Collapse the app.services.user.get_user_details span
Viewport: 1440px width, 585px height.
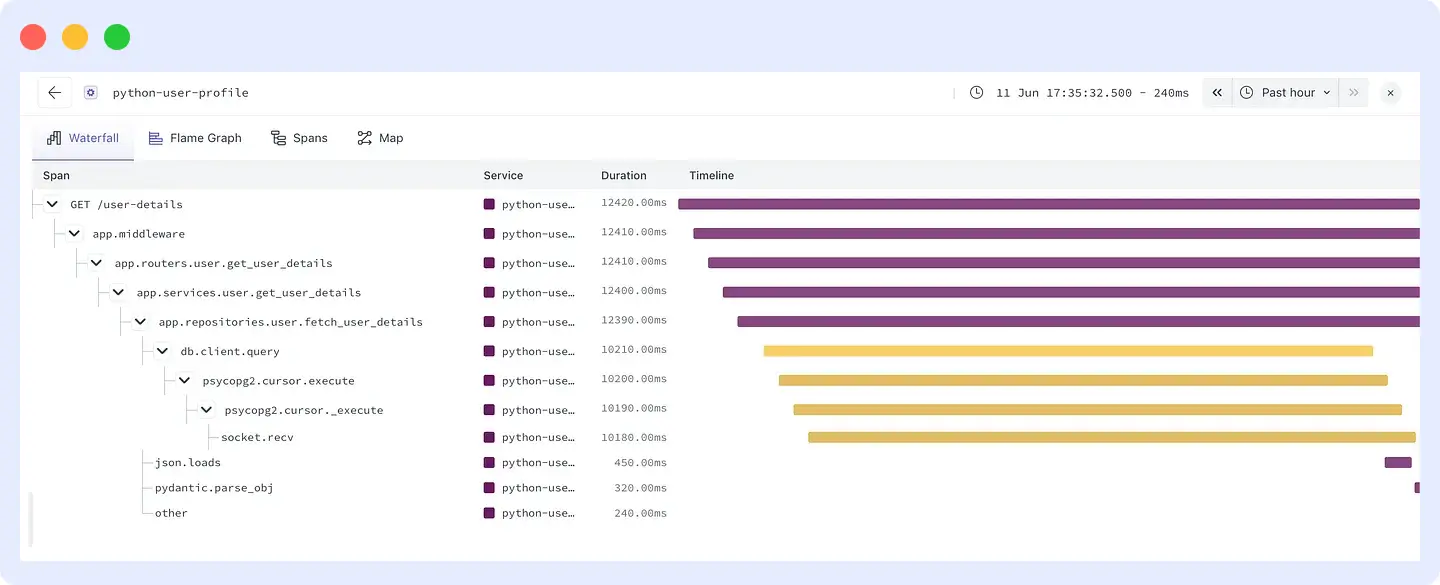pos(118,292)
